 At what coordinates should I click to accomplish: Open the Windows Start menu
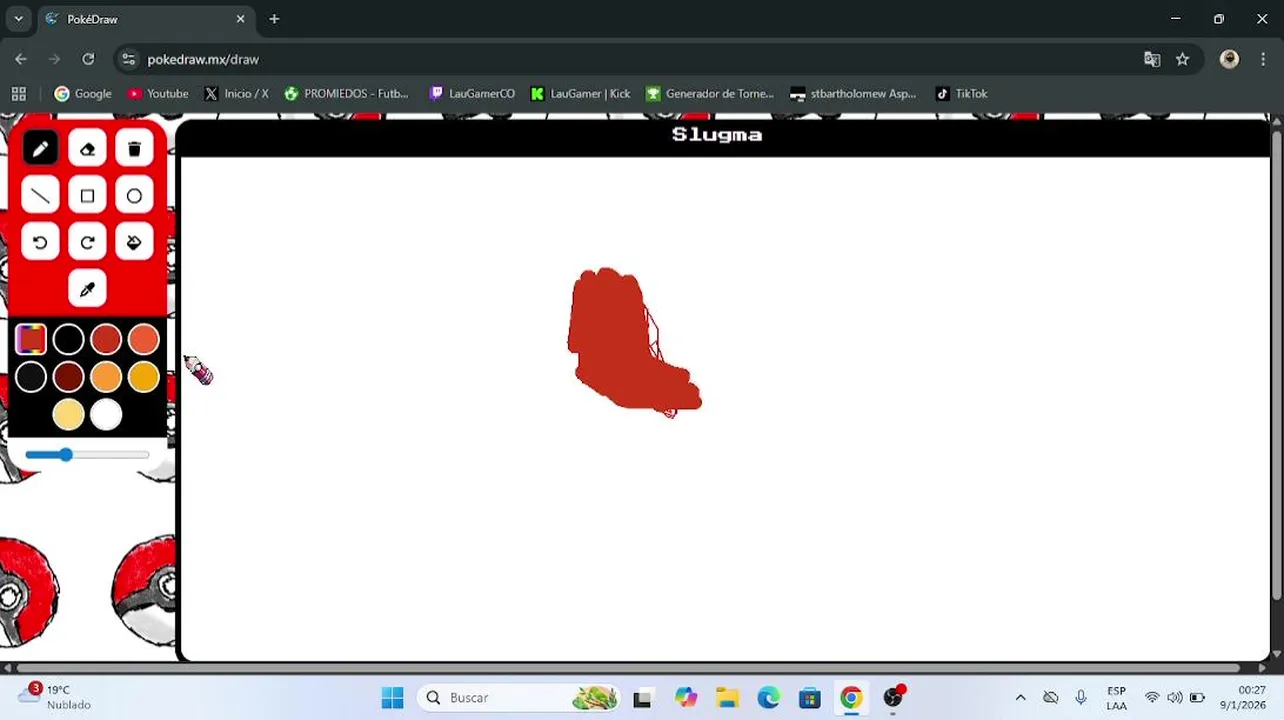[x=392, y=698]
